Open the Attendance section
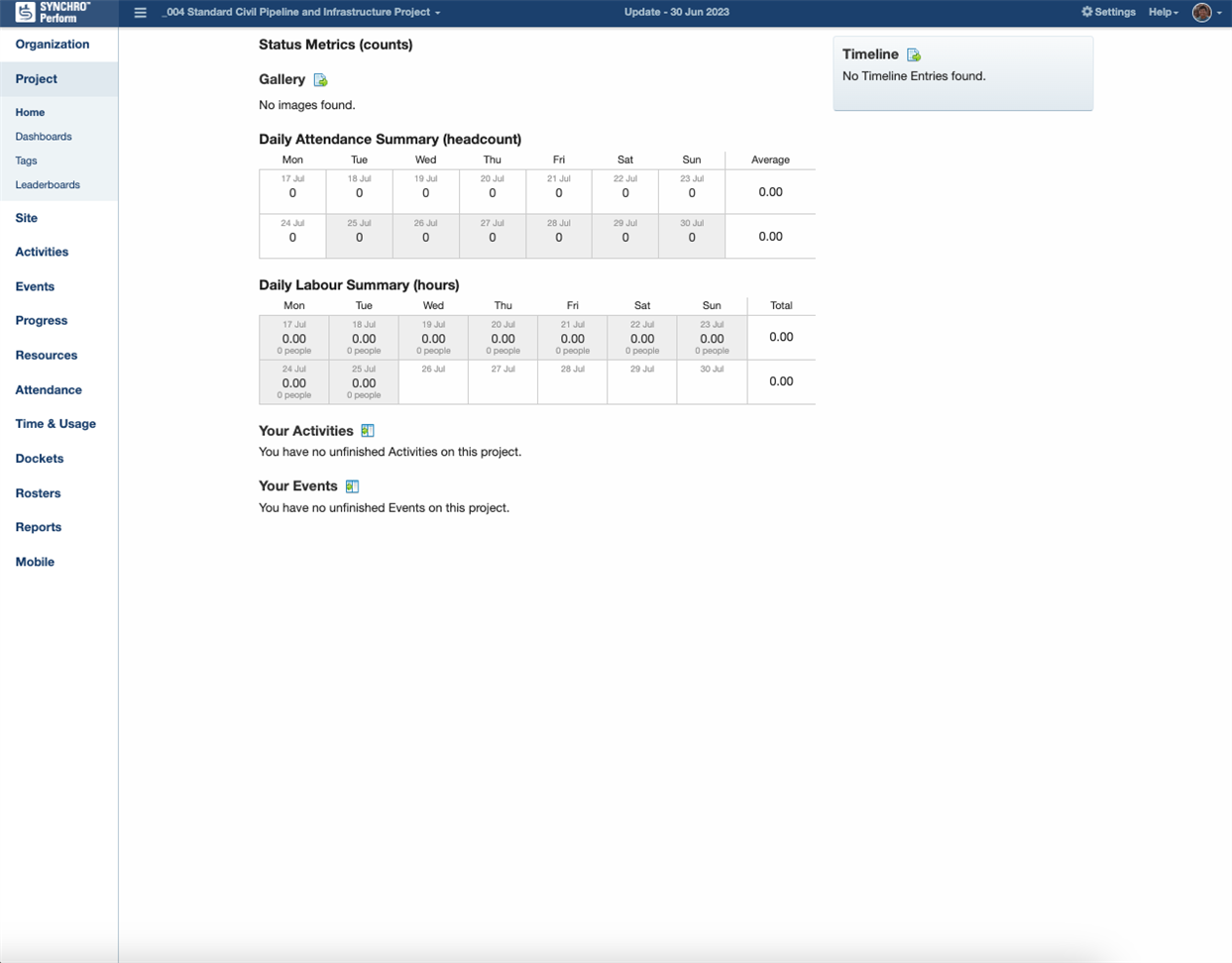This screenshot has height=963, width=1232. coord(49,390)
